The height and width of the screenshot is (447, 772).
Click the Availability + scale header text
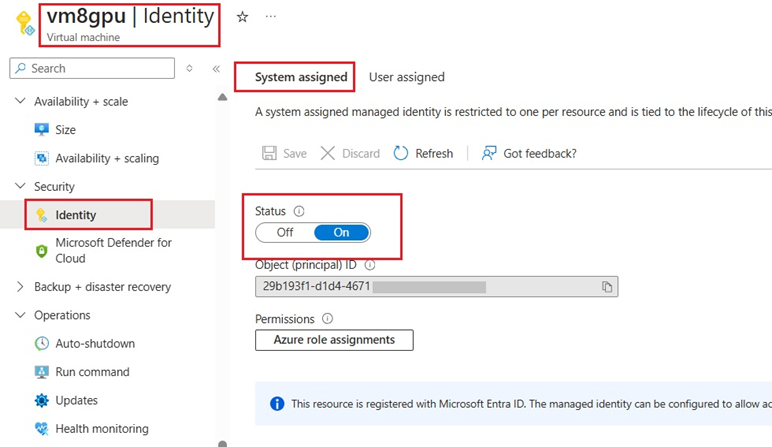point(81,101)
